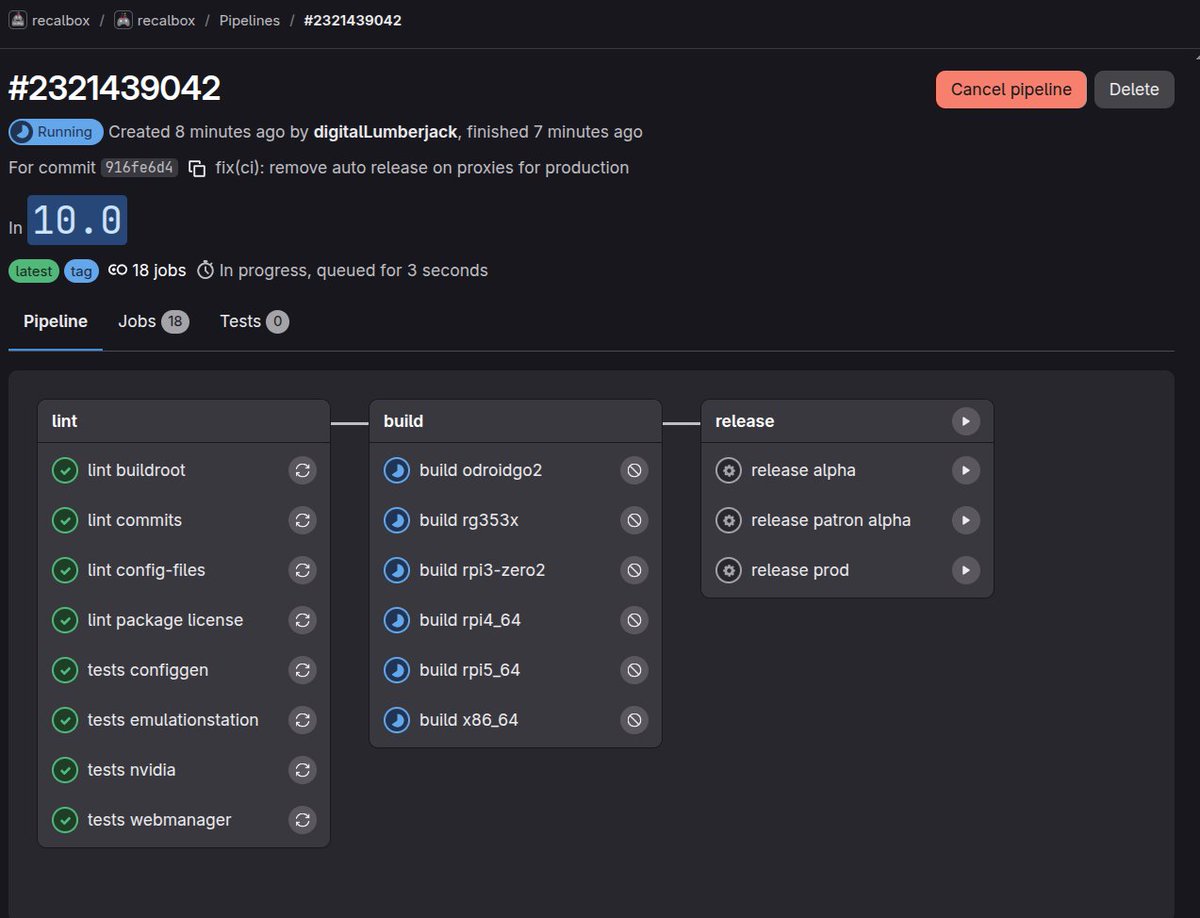1200x918 pixels.
Task: Open the recalbox project breadcrumb link
Action: (166, 20)
